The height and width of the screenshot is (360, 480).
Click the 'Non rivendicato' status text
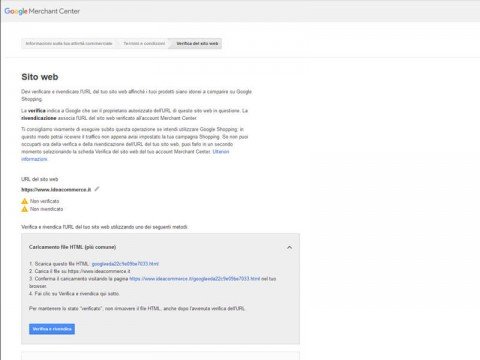pos(46,209)
